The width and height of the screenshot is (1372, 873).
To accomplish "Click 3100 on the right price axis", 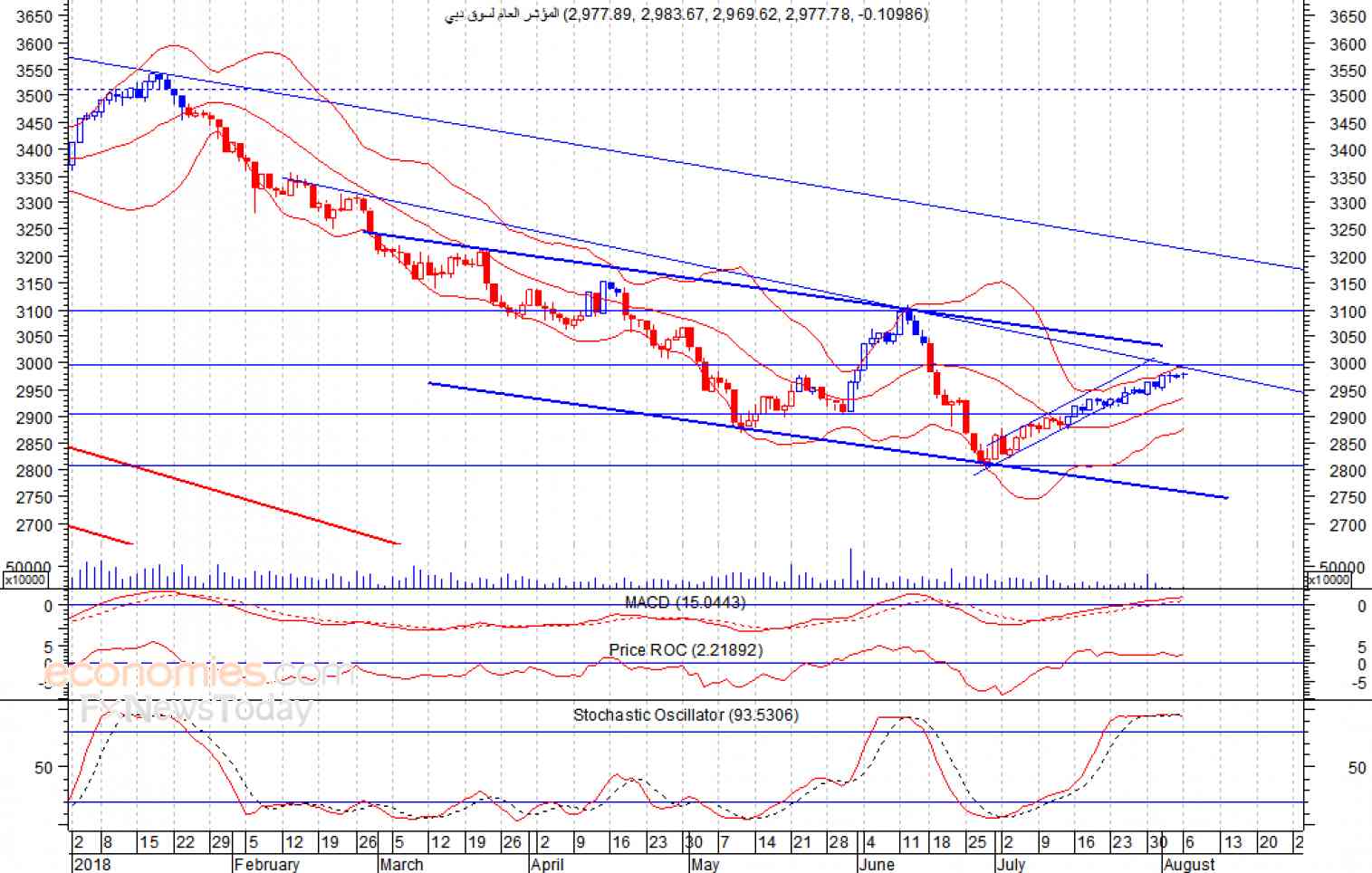I will pos(1348,312).
